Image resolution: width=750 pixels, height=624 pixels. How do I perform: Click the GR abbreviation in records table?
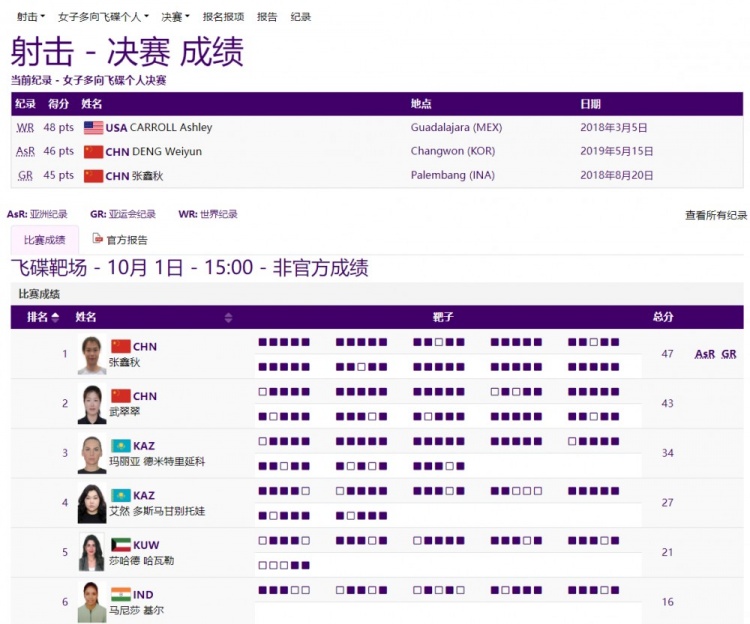[x=25, y=175]
